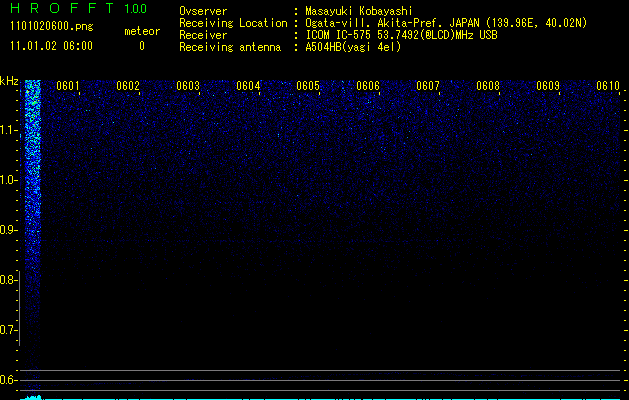The image size is (629, 400).
Task: Click the 0601 time marker
Action: (x=67, y=86)
